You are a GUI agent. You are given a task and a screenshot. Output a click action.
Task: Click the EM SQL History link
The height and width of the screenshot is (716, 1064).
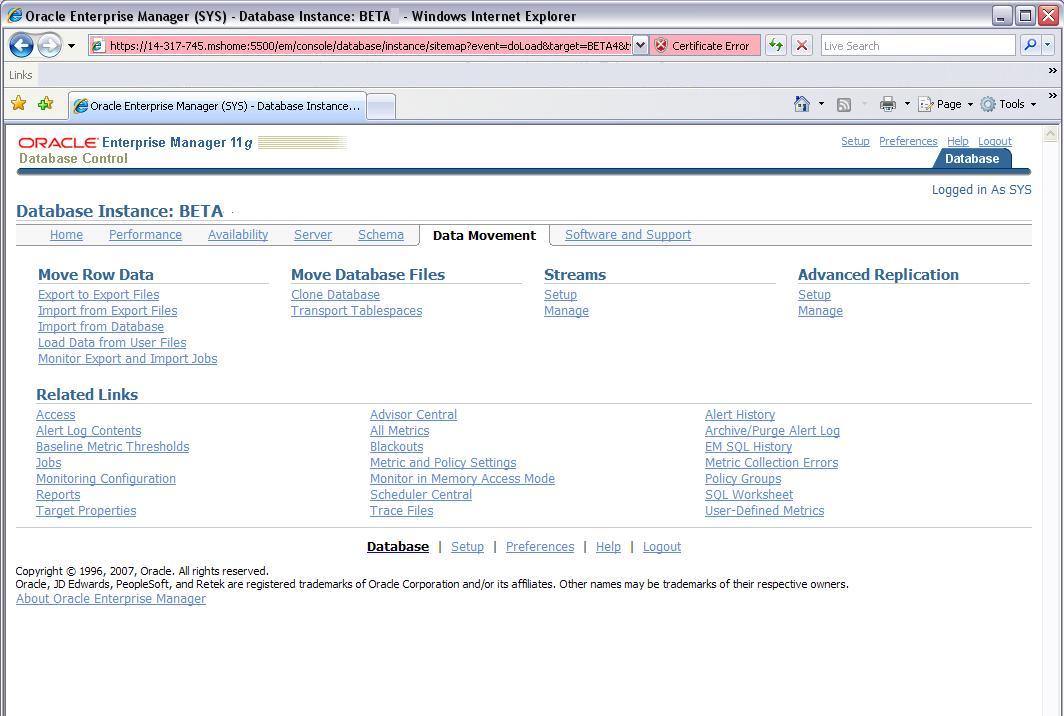(x=748, y=447)
